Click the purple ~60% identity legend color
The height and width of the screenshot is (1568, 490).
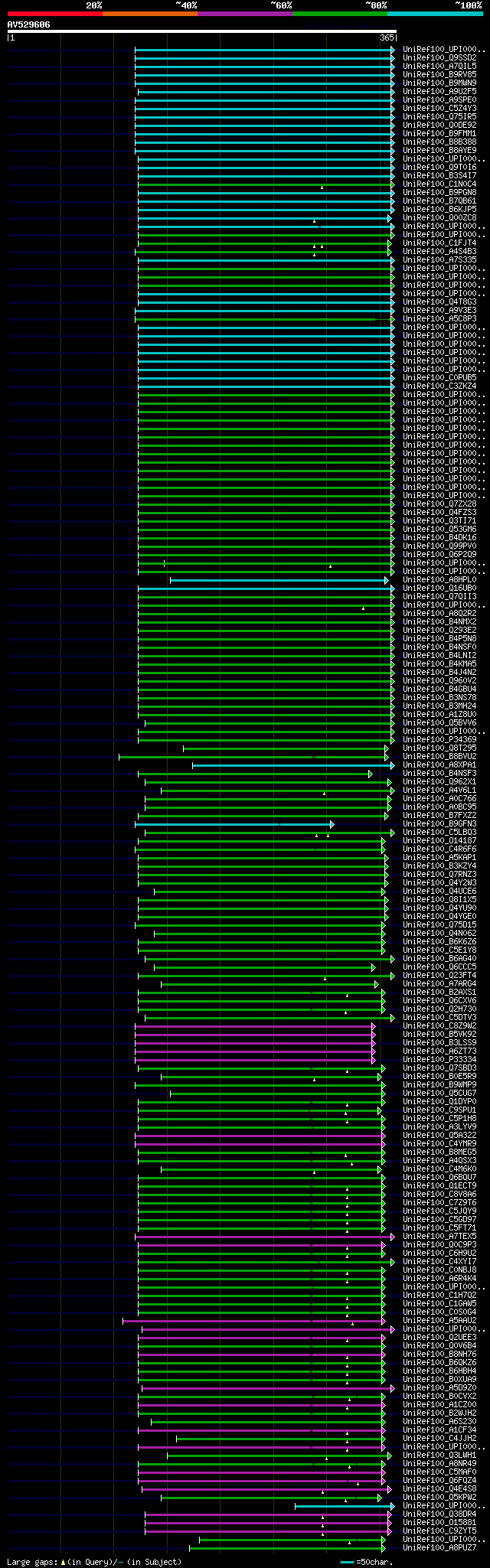[x=244, y=14]
